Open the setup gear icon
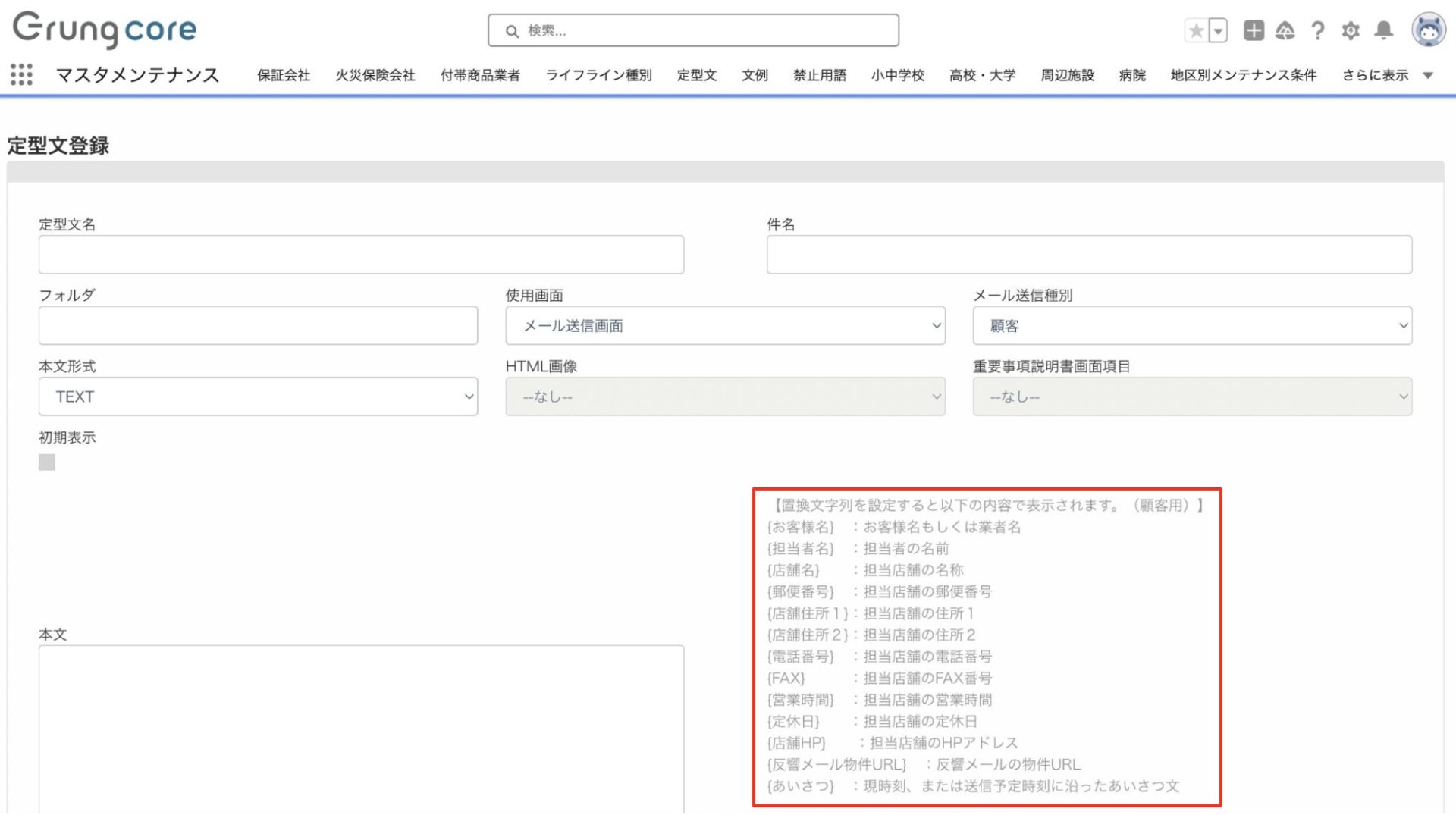 tap(1351, 30)
